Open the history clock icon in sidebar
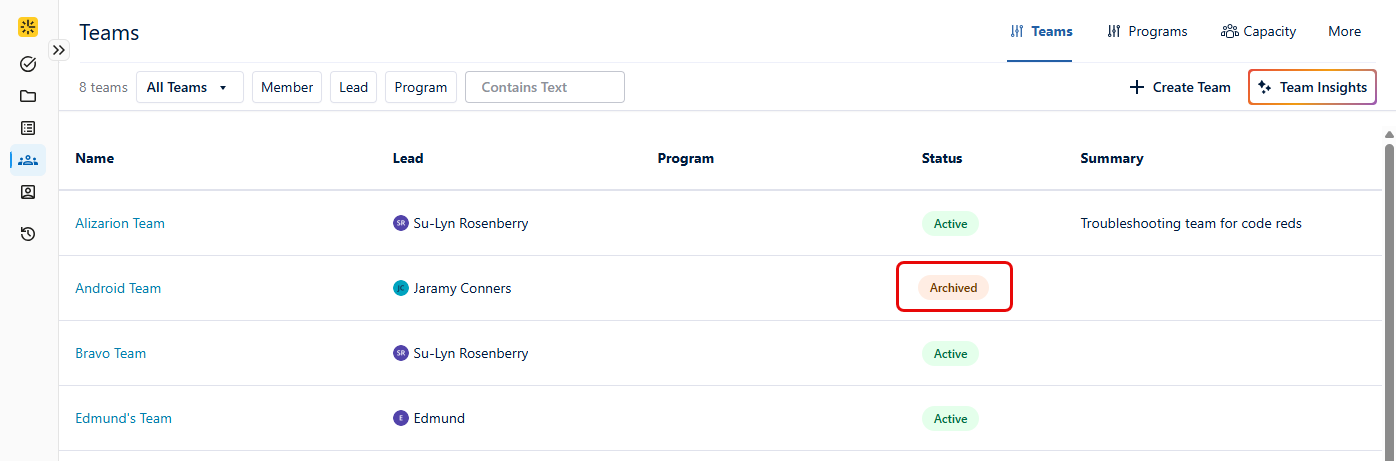 [28, 234]
